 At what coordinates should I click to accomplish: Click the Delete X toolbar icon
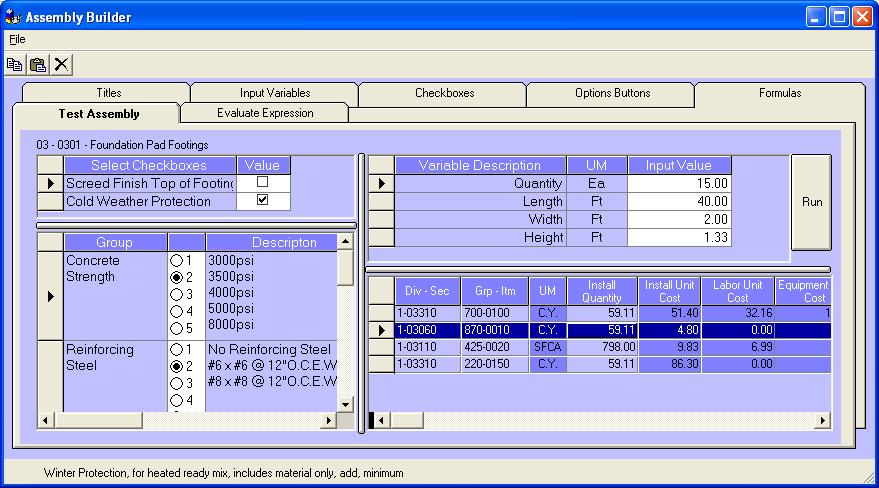click(x=61, y=65)
